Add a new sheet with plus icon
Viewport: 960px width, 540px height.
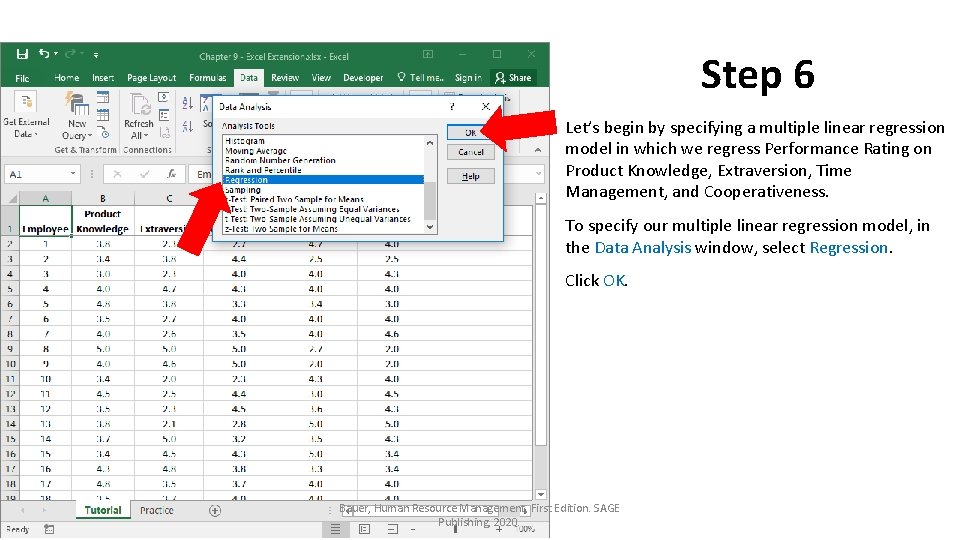coord(215,511)
